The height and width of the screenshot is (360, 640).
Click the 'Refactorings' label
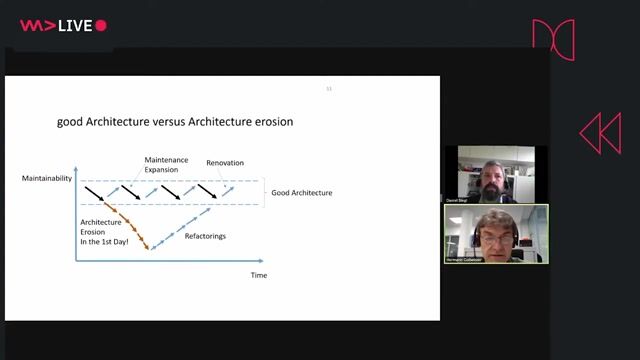point(205,236)
